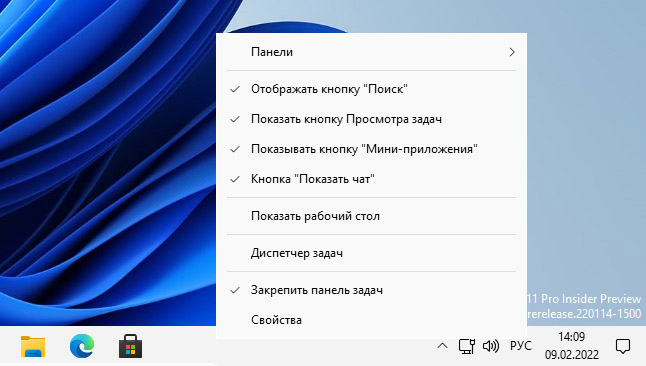Disable Кнопка "Показать чат" option
646x366 pixels.
(371, 179)
